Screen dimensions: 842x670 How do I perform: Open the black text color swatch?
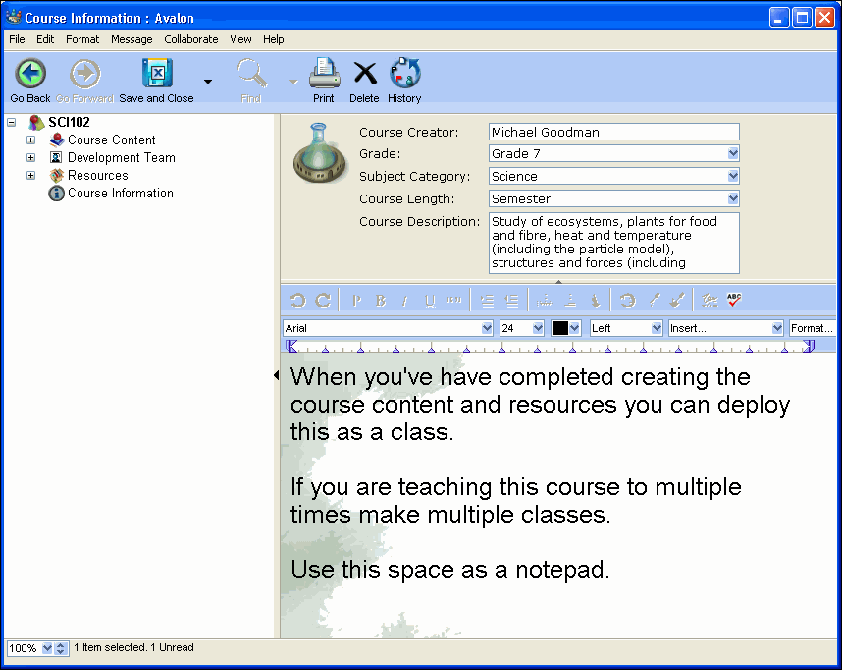(x=566, y=328)
